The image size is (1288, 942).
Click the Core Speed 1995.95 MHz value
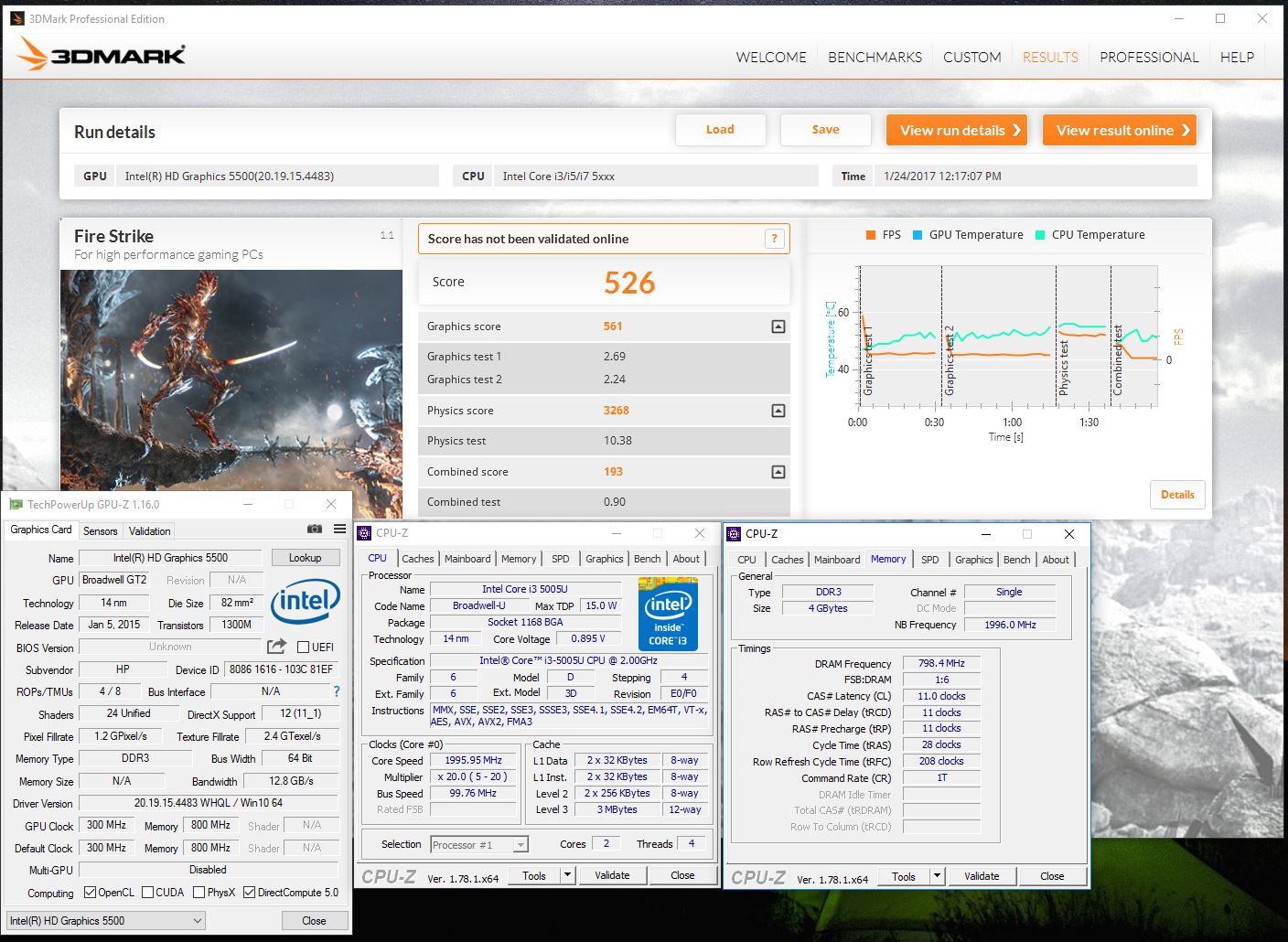tap(473, 761)
